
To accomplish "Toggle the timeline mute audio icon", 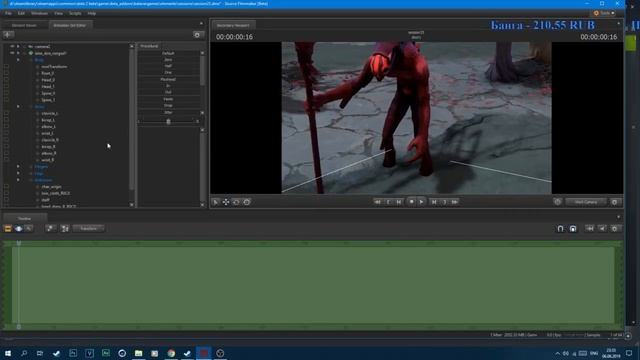I will [x=602, y=229].
